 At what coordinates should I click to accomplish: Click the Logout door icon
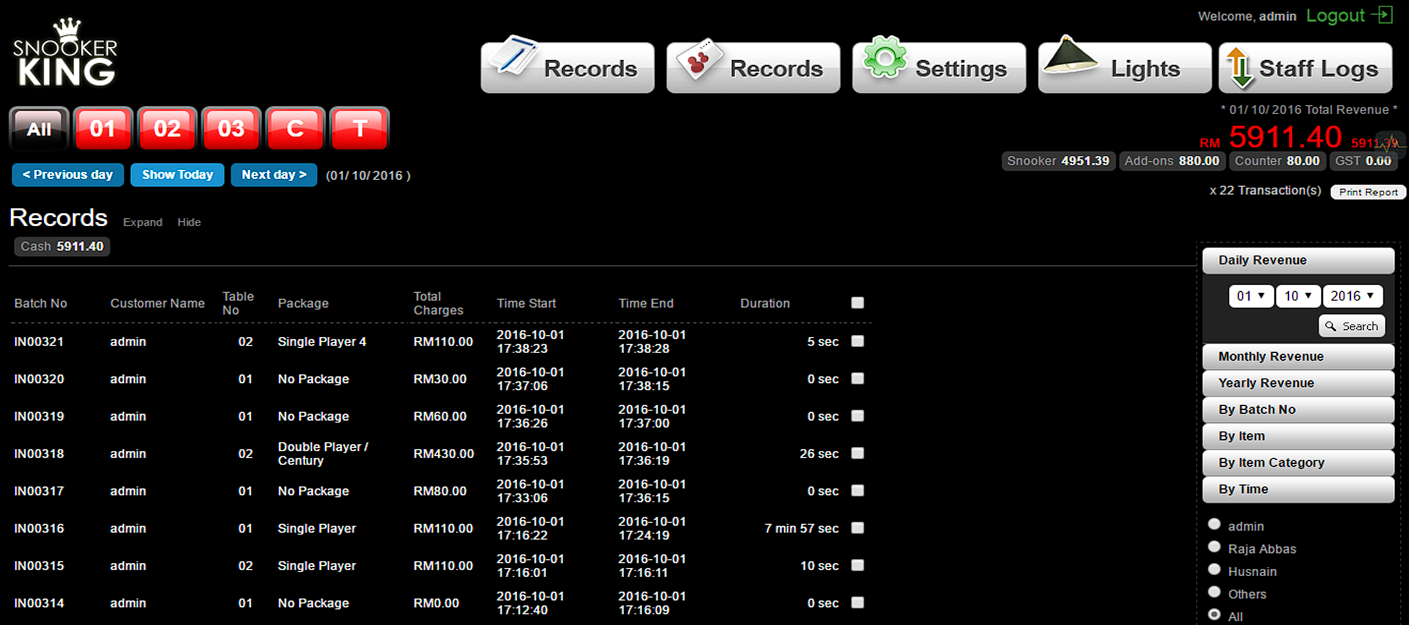pos(1383,15)
